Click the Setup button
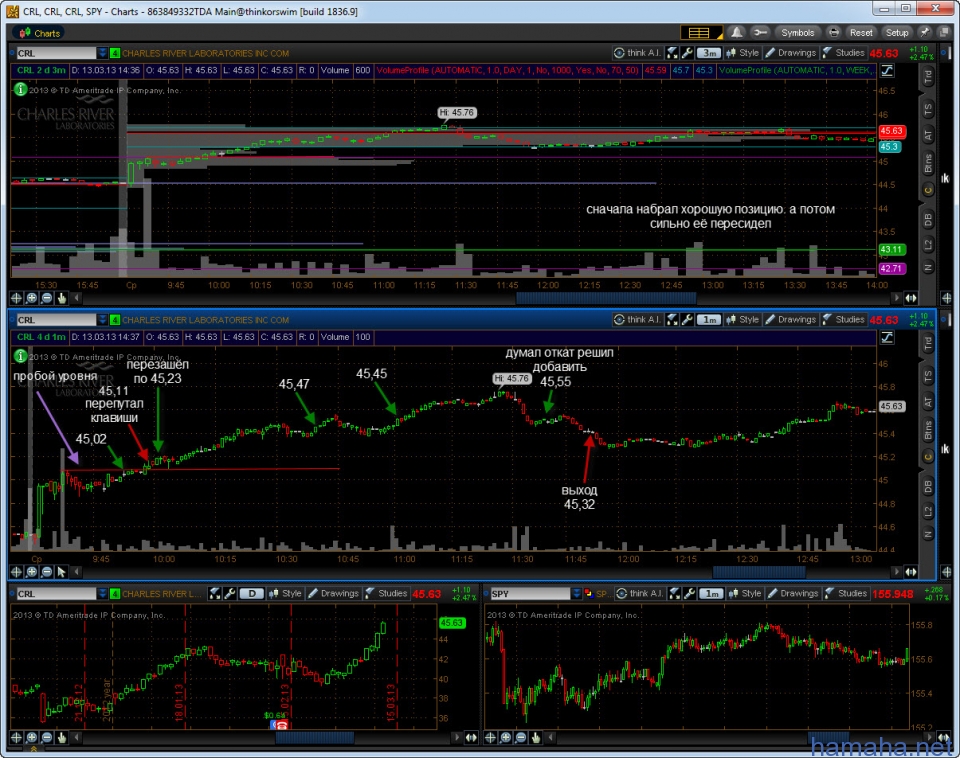Screen dimensions: 960x758 897,32
